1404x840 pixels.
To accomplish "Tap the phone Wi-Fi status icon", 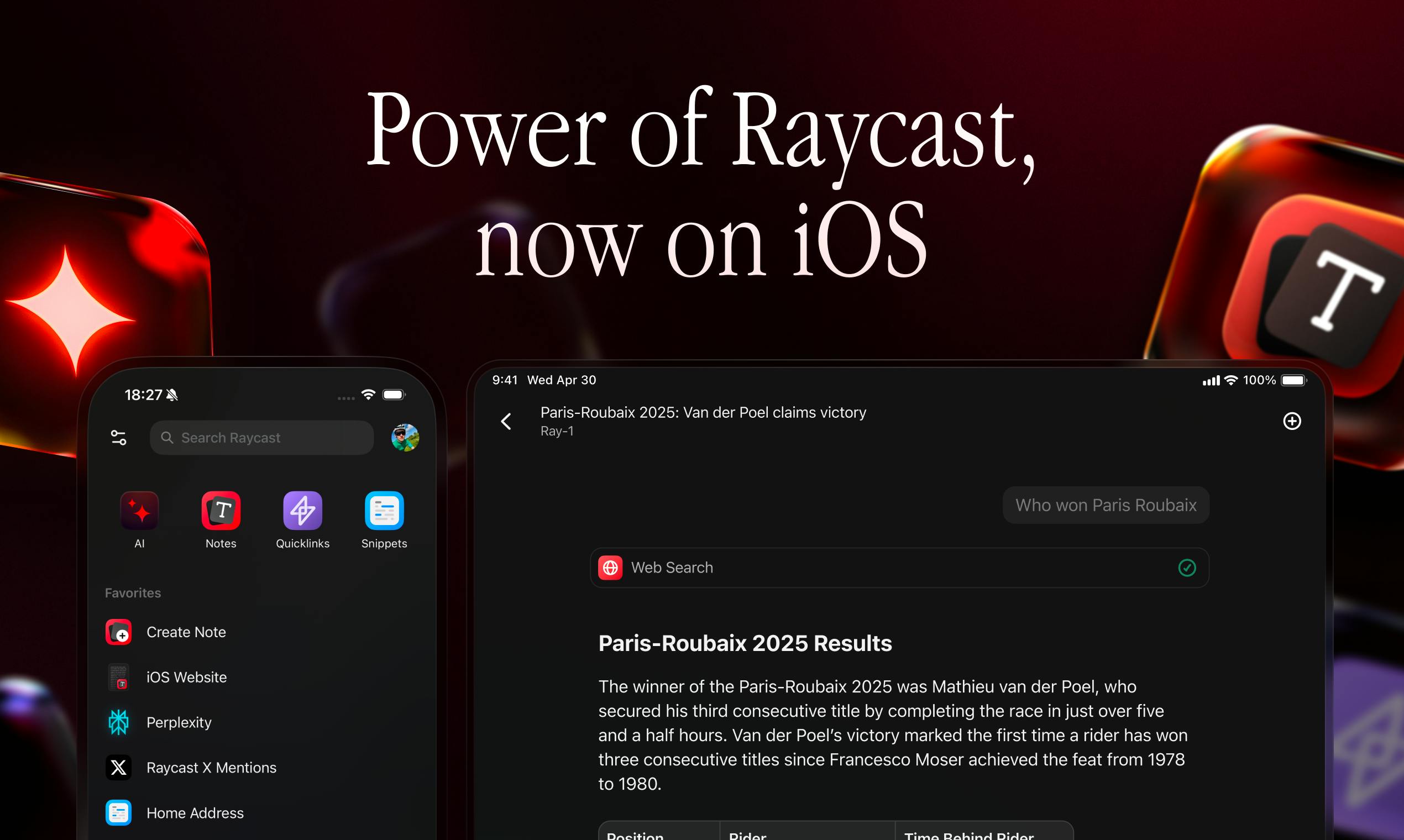I will pos(368,395).
